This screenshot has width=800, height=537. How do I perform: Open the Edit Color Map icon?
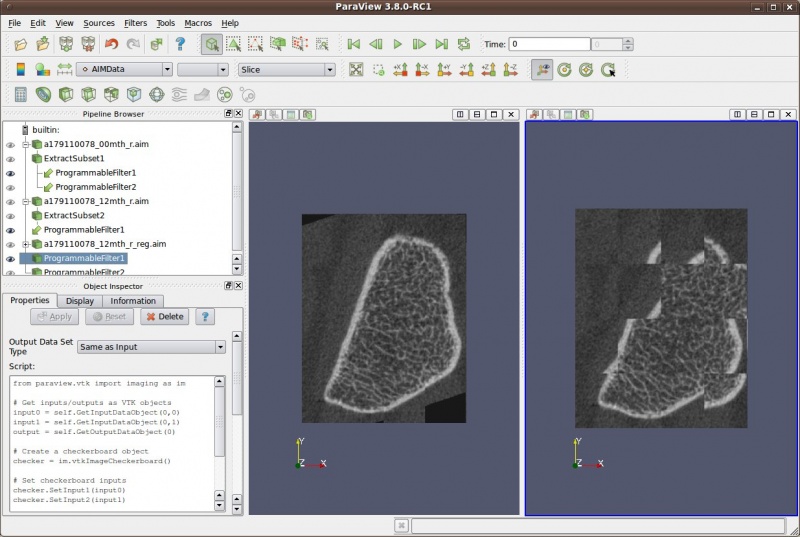tap(42, 69)
